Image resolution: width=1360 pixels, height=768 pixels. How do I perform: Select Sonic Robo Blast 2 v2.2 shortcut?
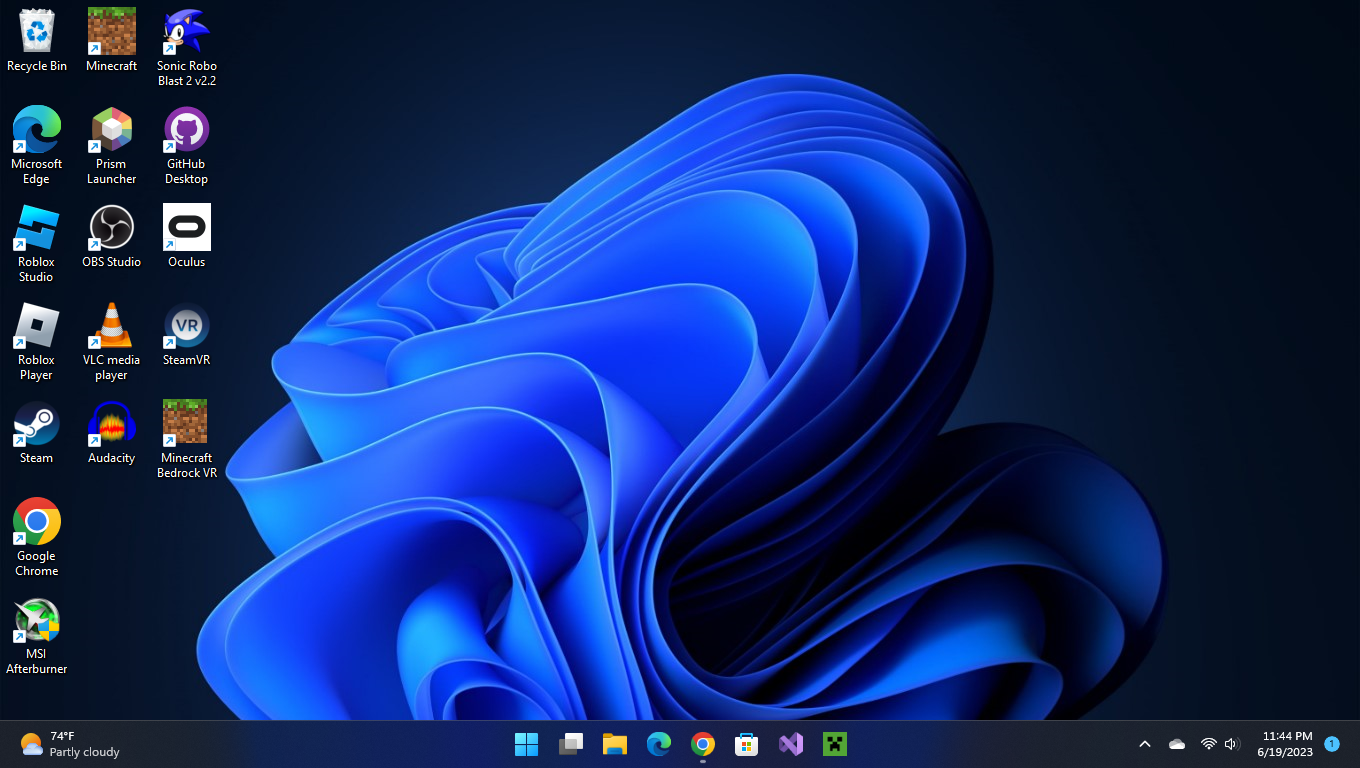(x=187, y=48)
